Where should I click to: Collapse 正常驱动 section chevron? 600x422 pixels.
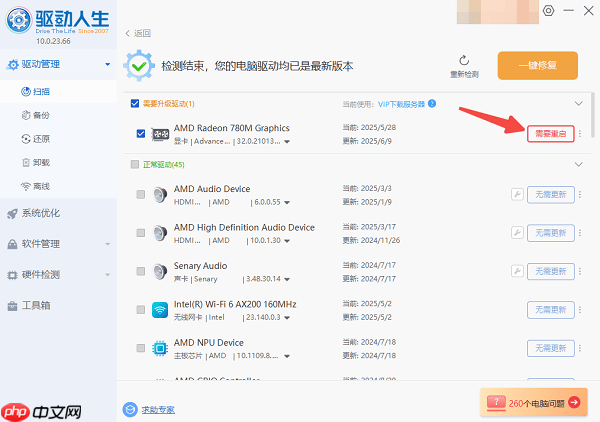tap(579, 165)
